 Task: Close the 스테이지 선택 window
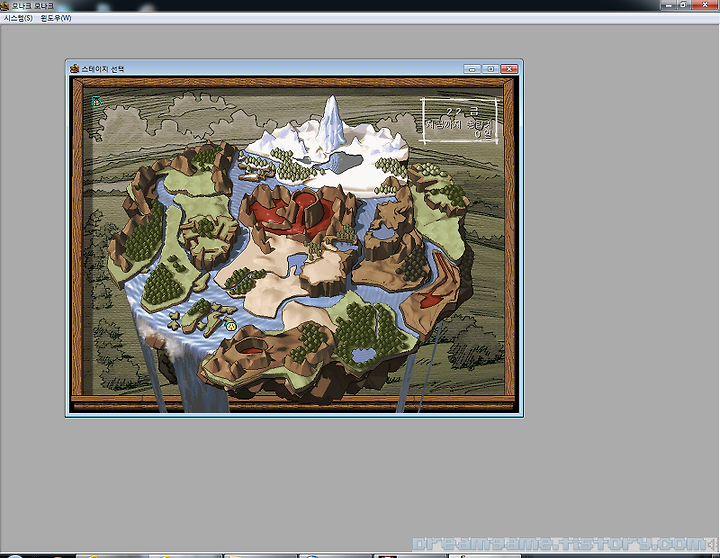tap(509, 69)
